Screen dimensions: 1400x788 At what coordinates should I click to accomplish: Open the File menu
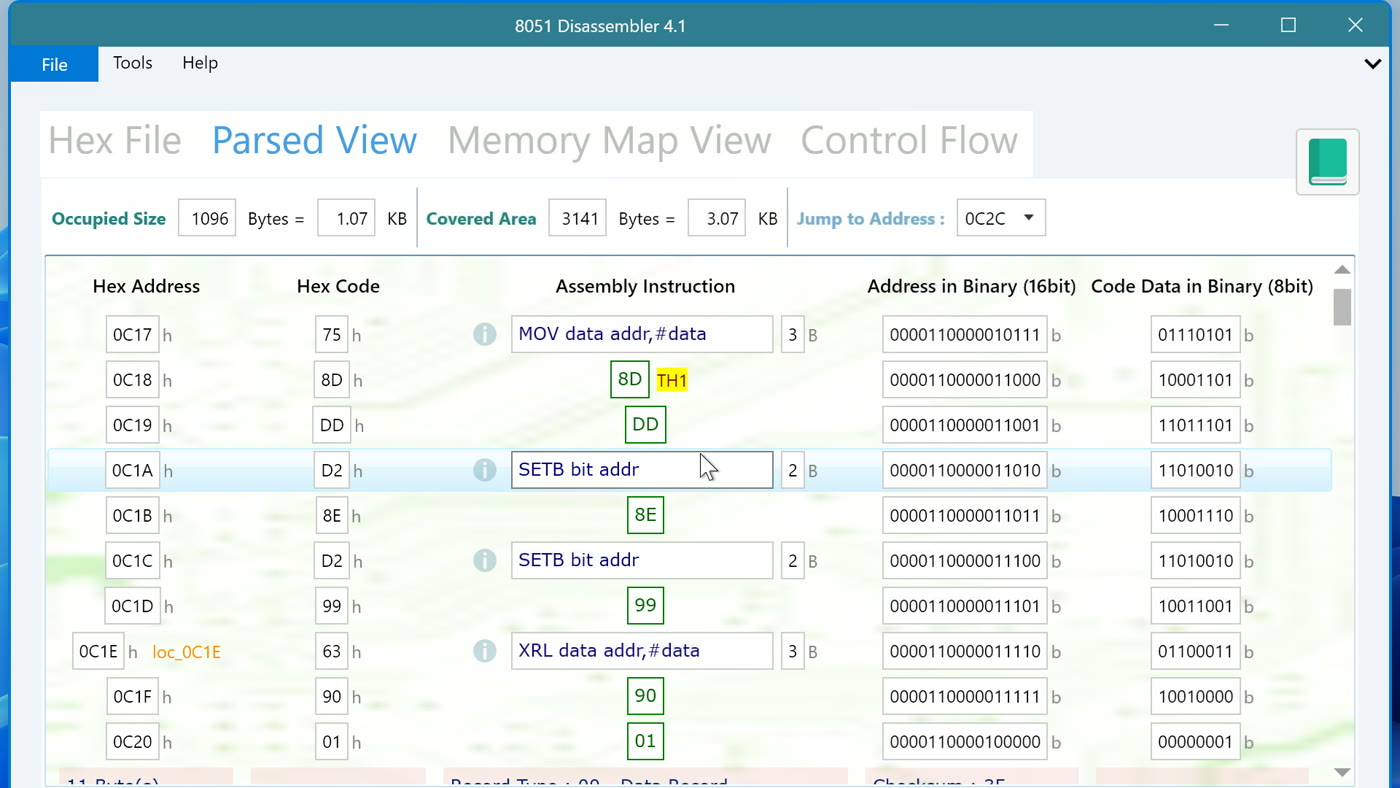(54, 64)
